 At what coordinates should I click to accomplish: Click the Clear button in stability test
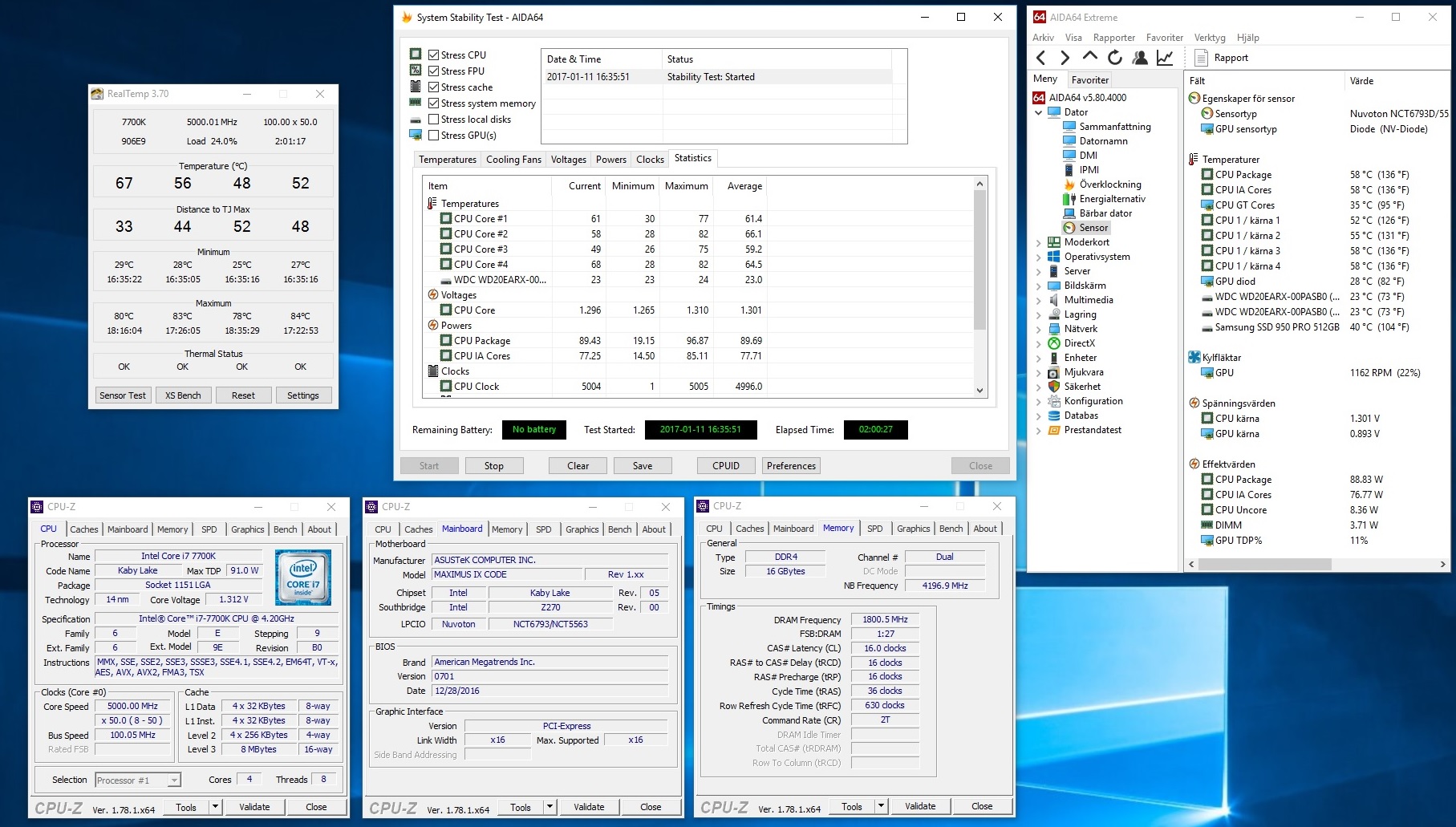[578, 466]
